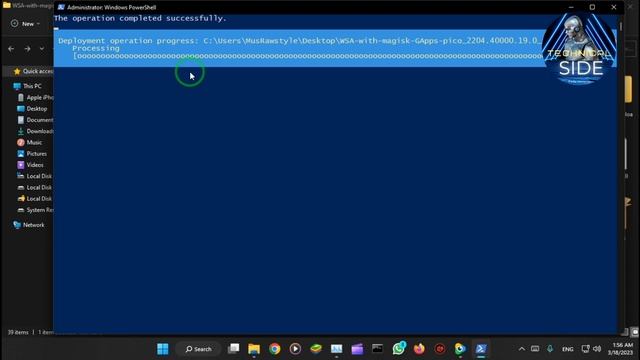Open the black terminal taskbar icon
The width and height of the screenshot is (640, 360).
(x=378, y=349)
